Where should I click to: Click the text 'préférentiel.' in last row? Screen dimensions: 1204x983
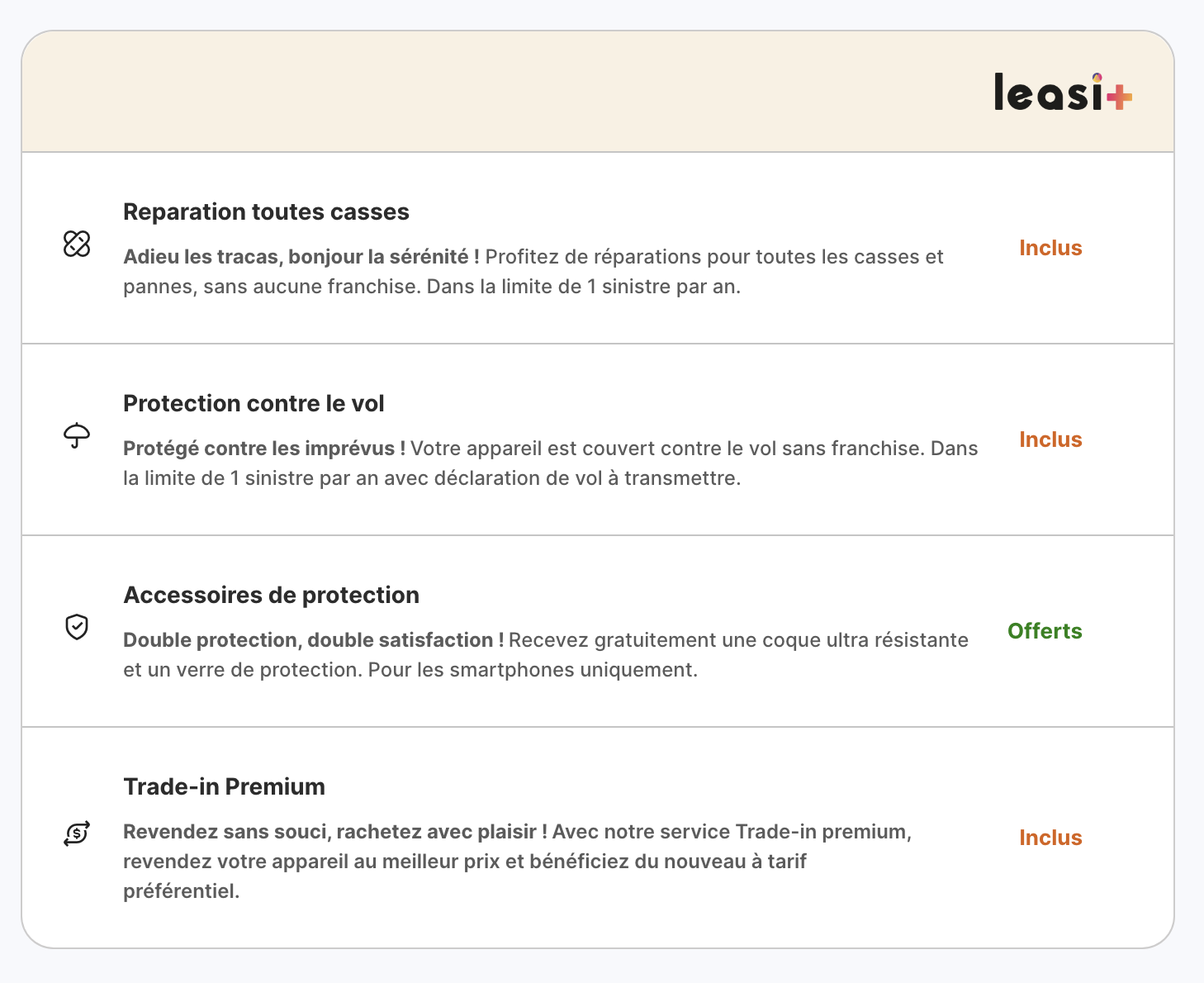pos(182,891)
